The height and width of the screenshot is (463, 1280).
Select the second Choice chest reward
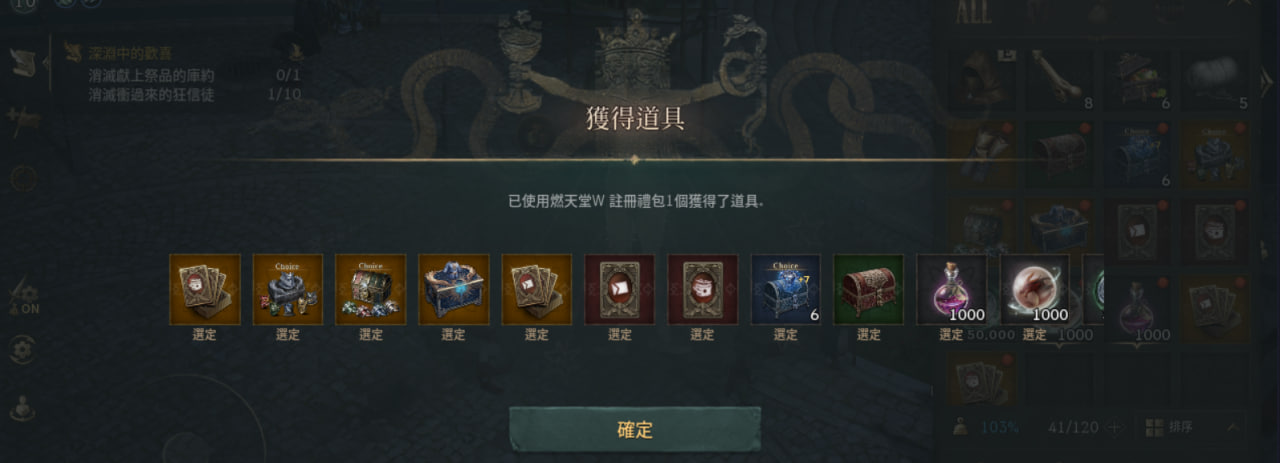[x=288, y=289]
